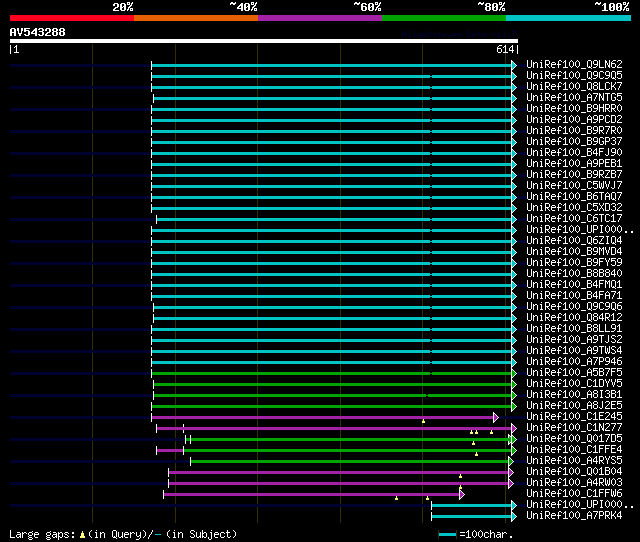Click the purple arrowhead ending the C1FFW6 bar
The image size is (640, 542).
click(x=462, y=494)
